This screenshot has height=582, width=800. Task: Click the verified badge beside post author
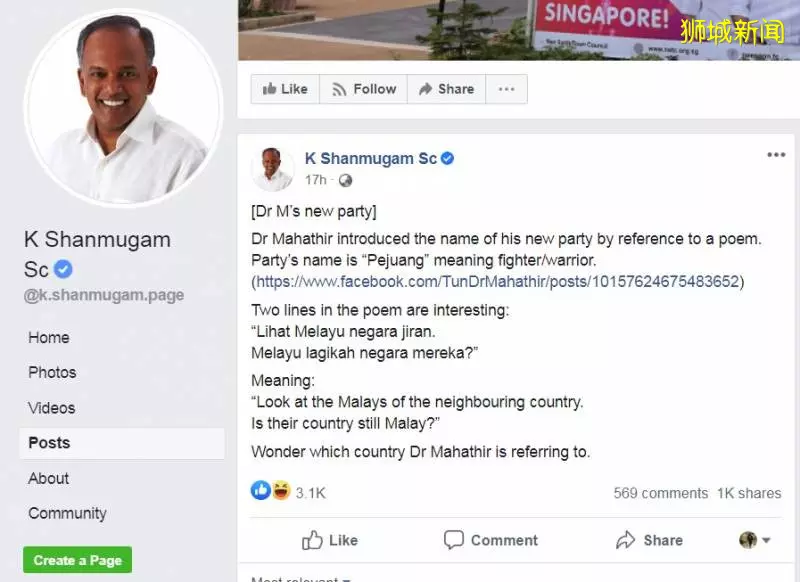coord(447,159)
